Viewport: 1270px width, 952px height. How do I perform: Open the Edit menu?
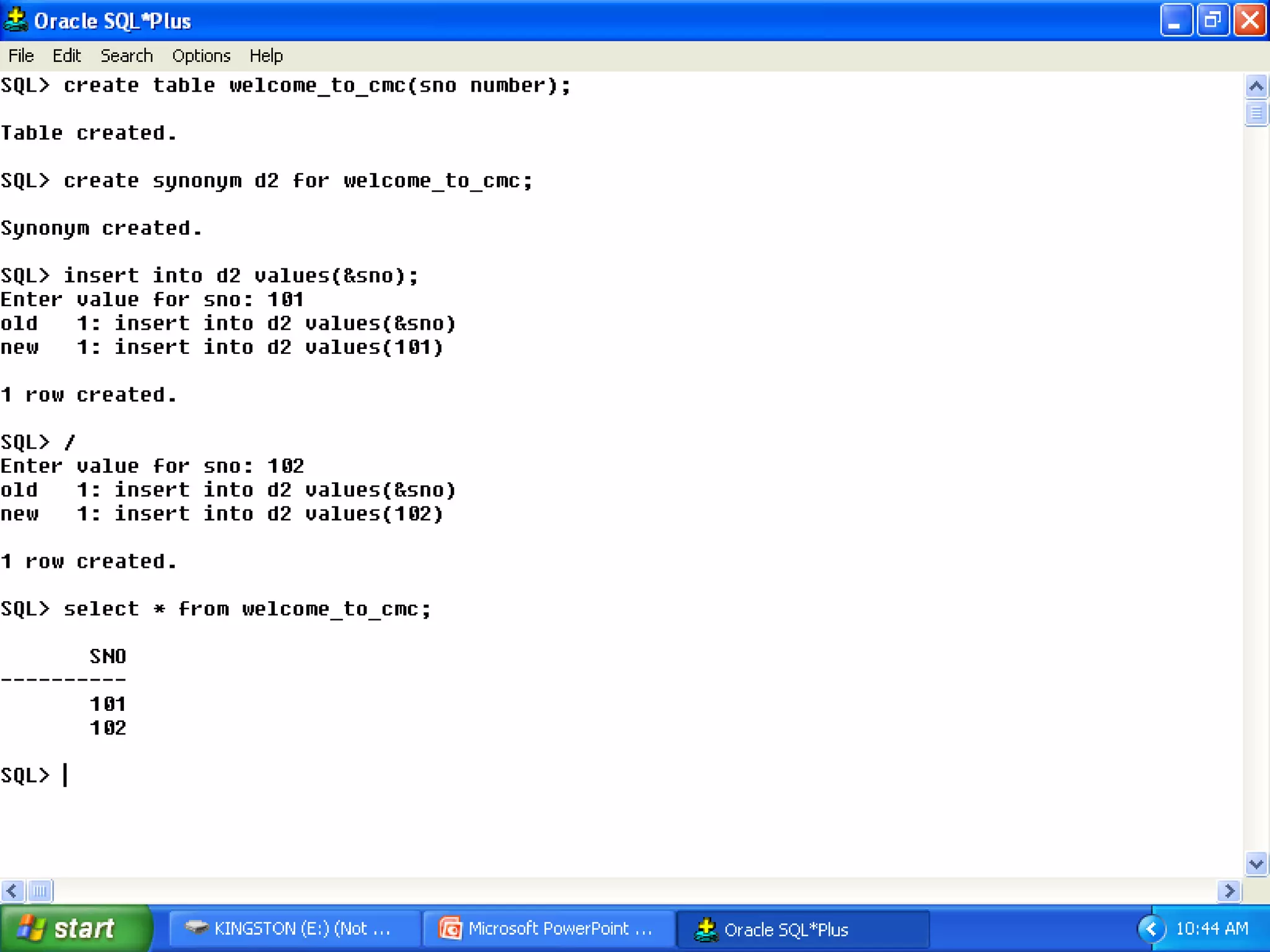tap(66, 56)
